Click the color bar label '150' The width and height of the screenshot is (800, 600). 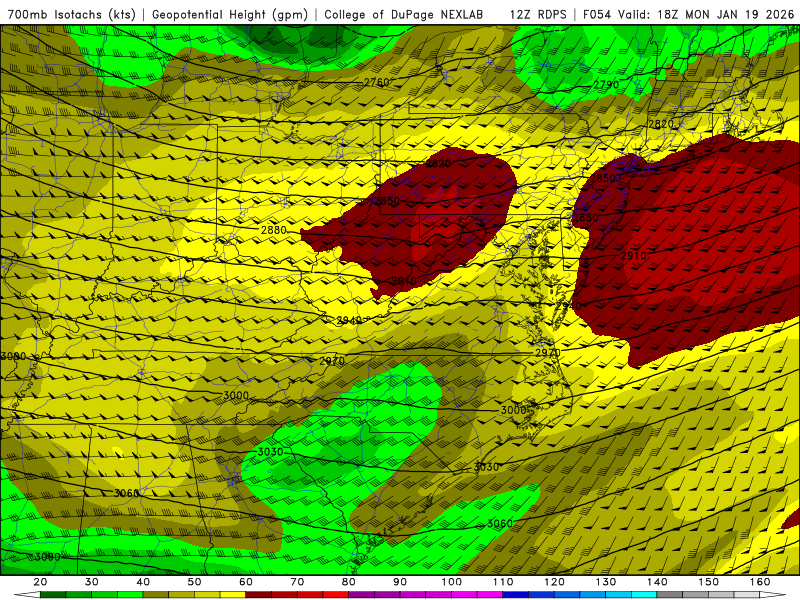(x=709, y=582)
